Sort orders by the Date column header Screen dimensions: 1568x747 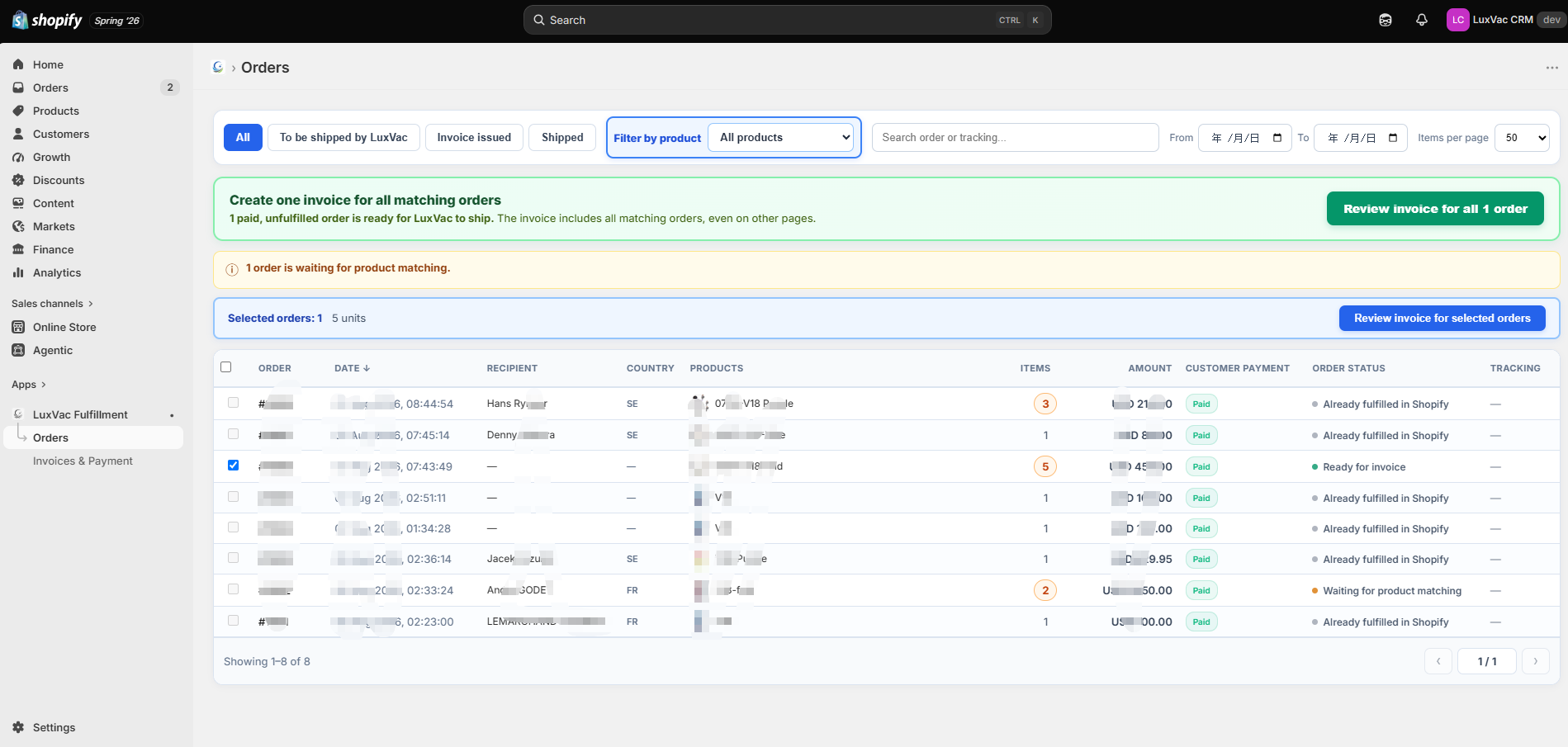click(x=353, y=368)
